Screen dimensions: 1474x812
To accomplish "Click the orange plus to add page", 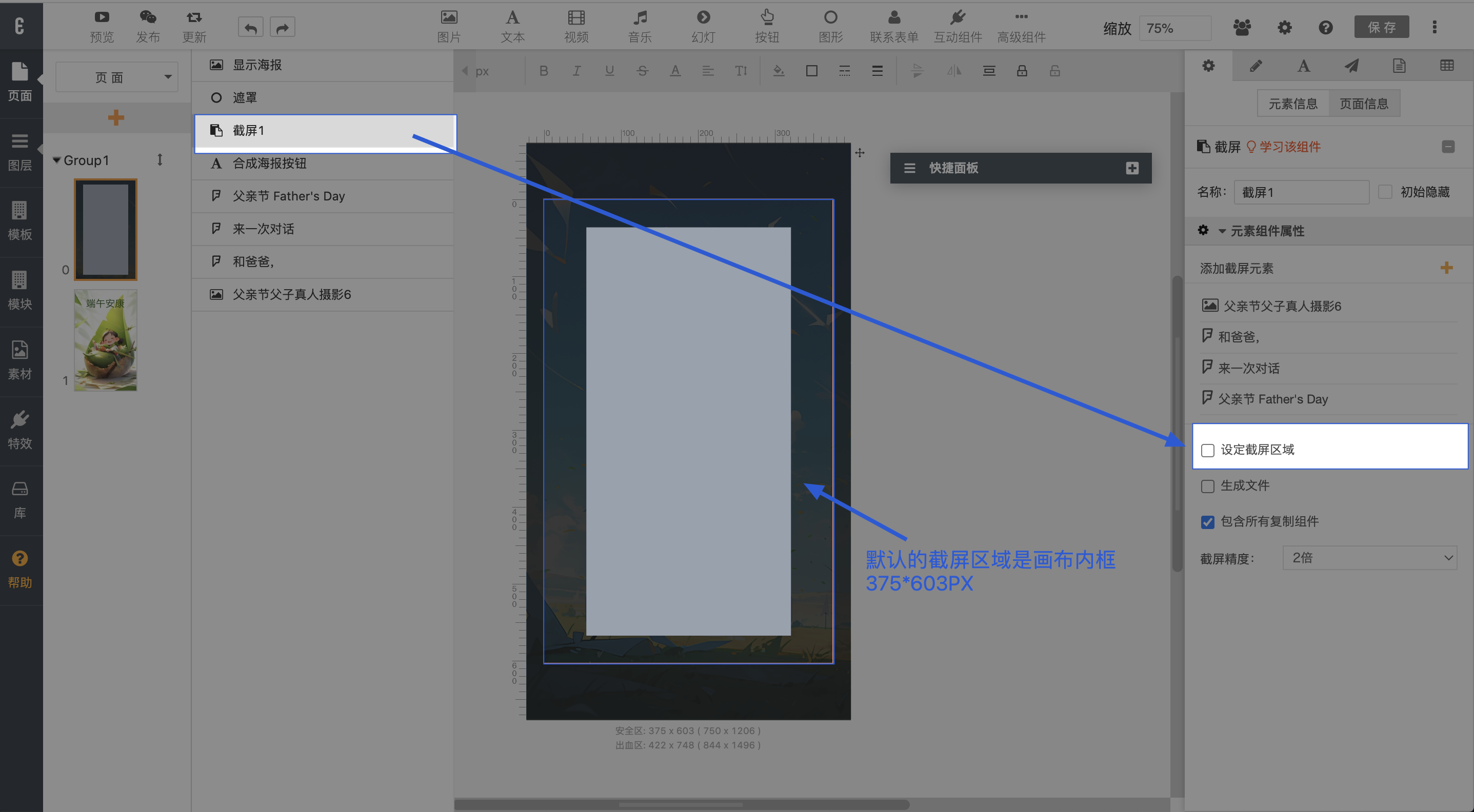I will pyautogui.click(x=116, y=118).
